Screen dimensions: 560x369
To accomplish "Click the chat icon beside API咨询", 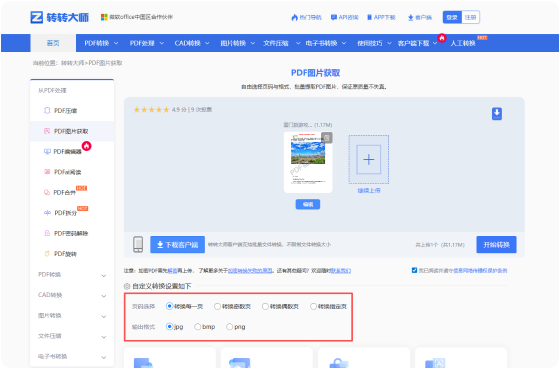I will tap(334, 17).
